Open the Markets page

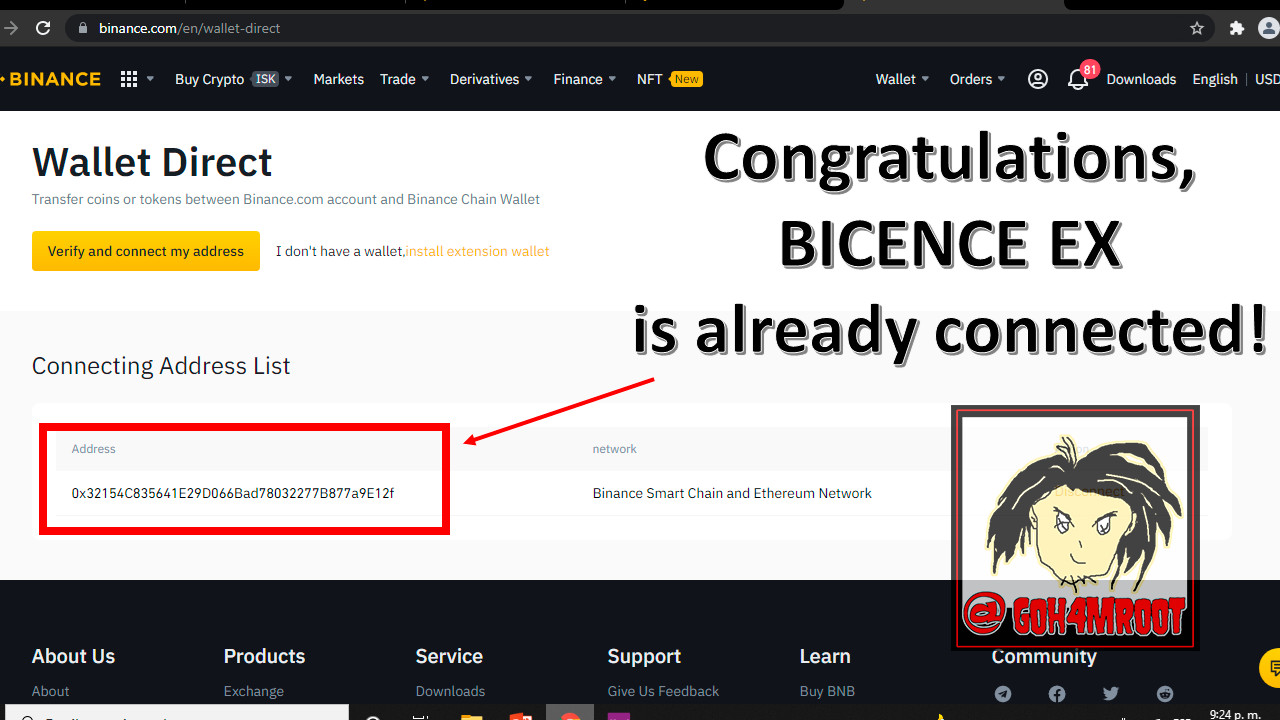click(339, 79)
